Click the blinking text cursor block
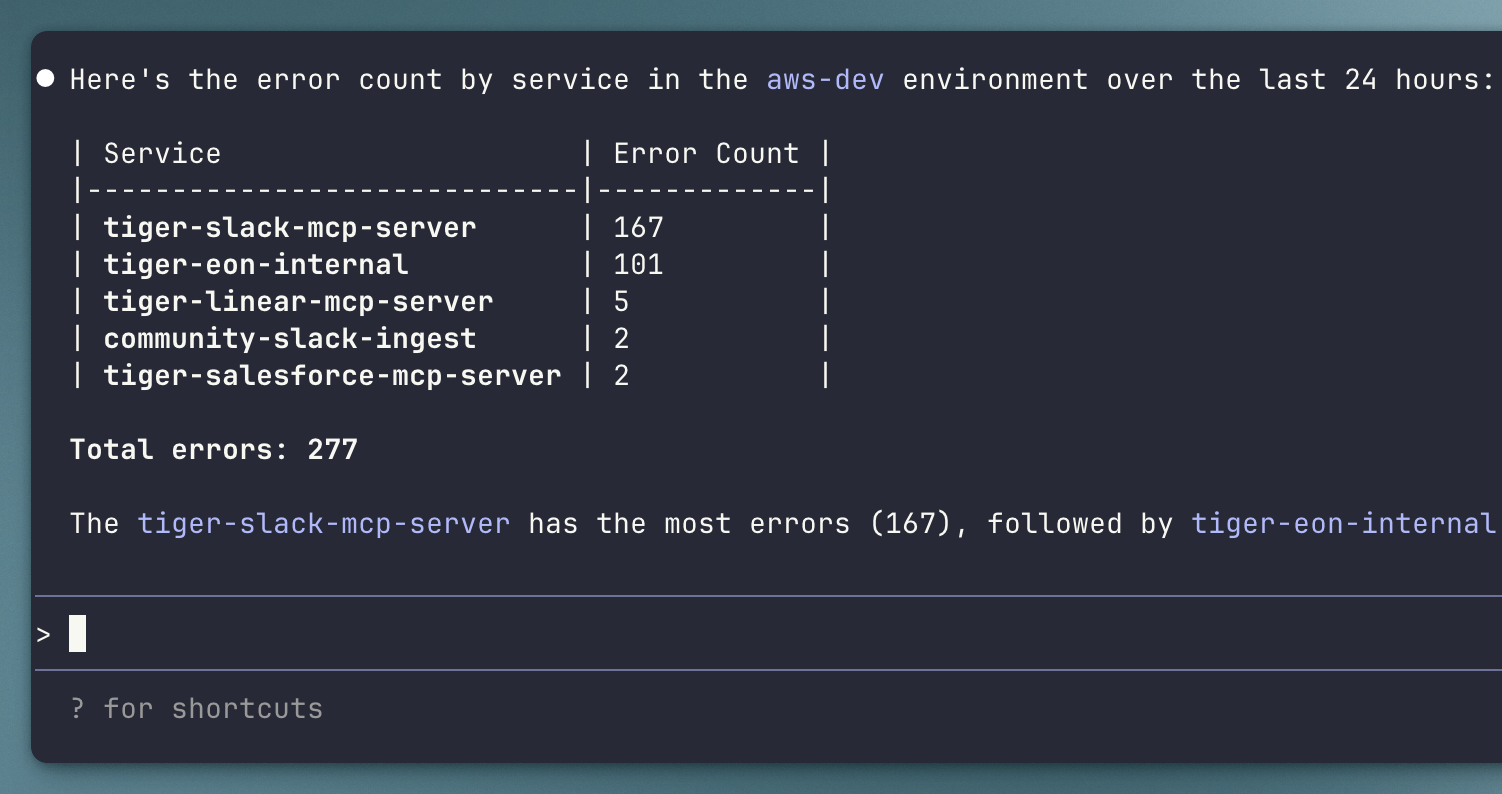This screenshot has width=1502, height=794. (76, 633)
